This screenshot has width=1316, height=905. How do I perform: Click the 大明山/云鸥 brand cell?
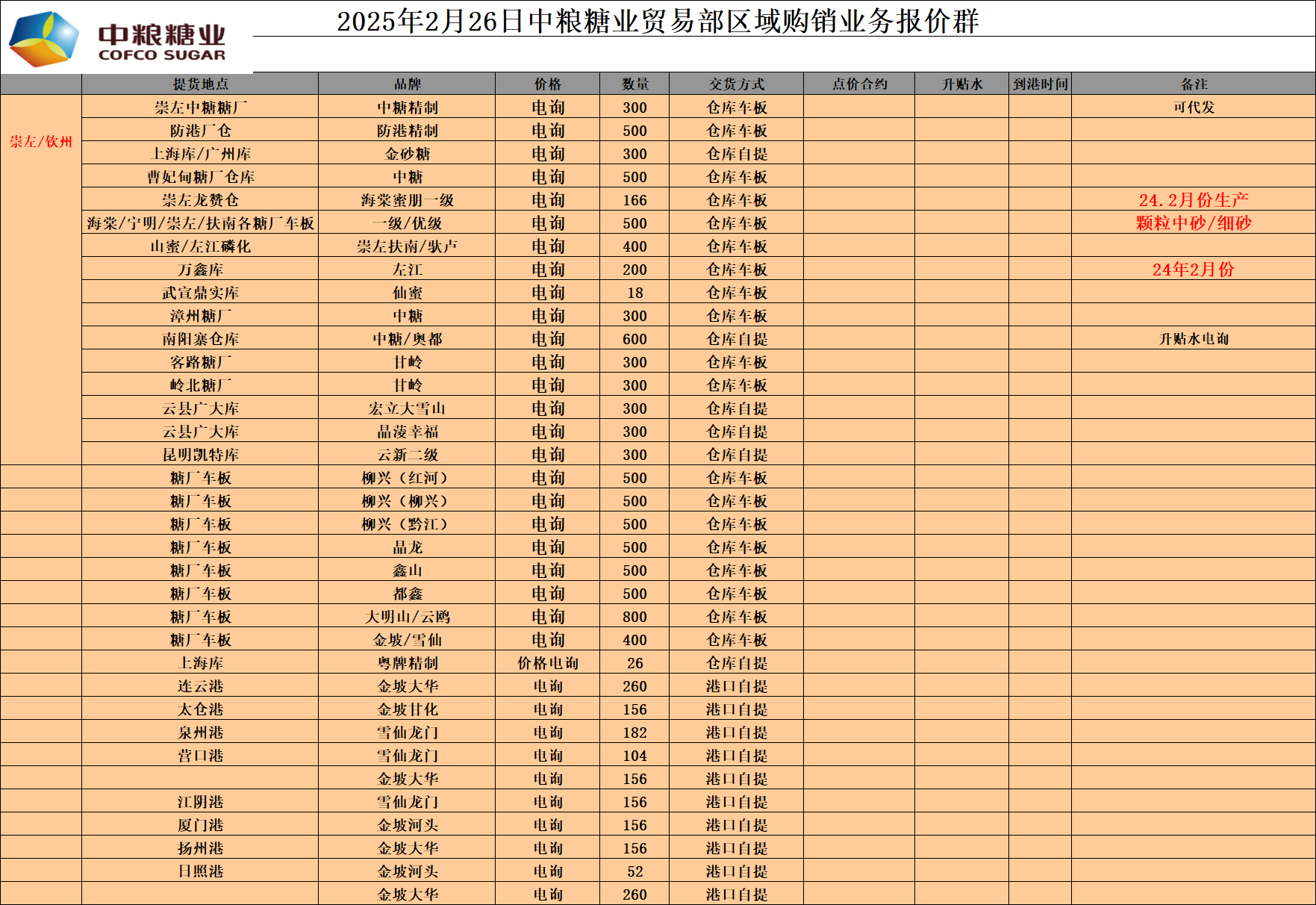[407, 616]
